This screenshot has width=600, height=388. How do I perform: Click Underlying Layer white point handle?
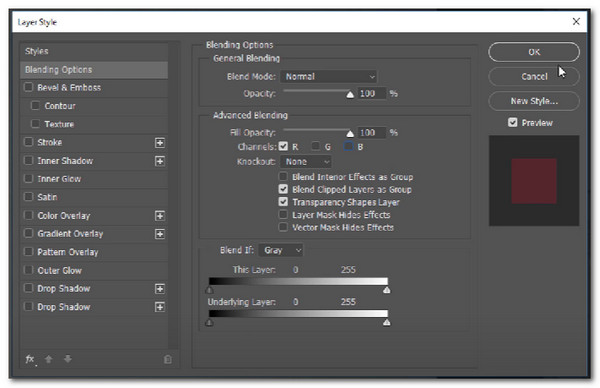(x=387, y=322)
